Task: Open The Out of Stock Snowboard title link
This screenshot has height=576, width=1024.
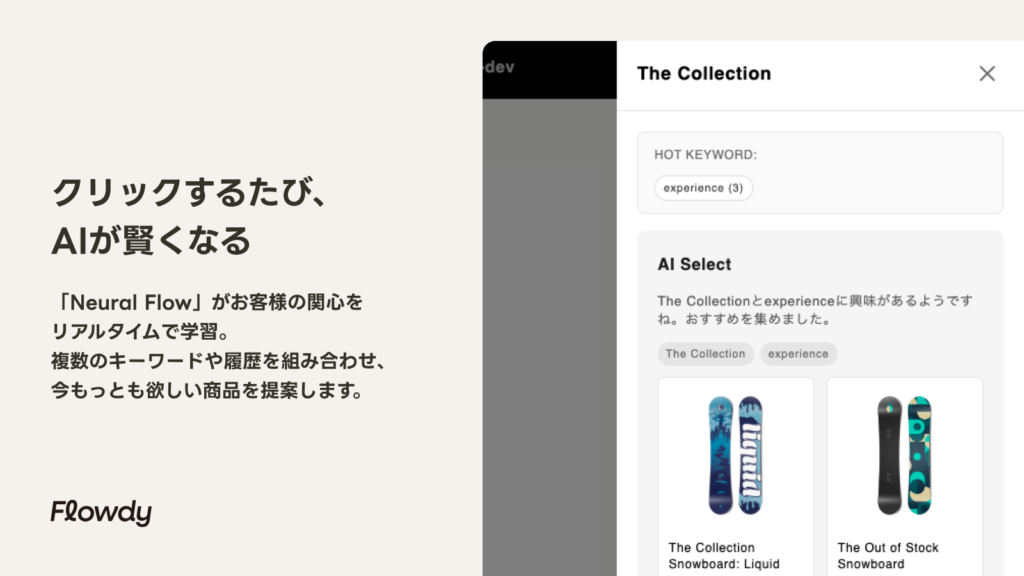Action: click(x=888, y=556)
